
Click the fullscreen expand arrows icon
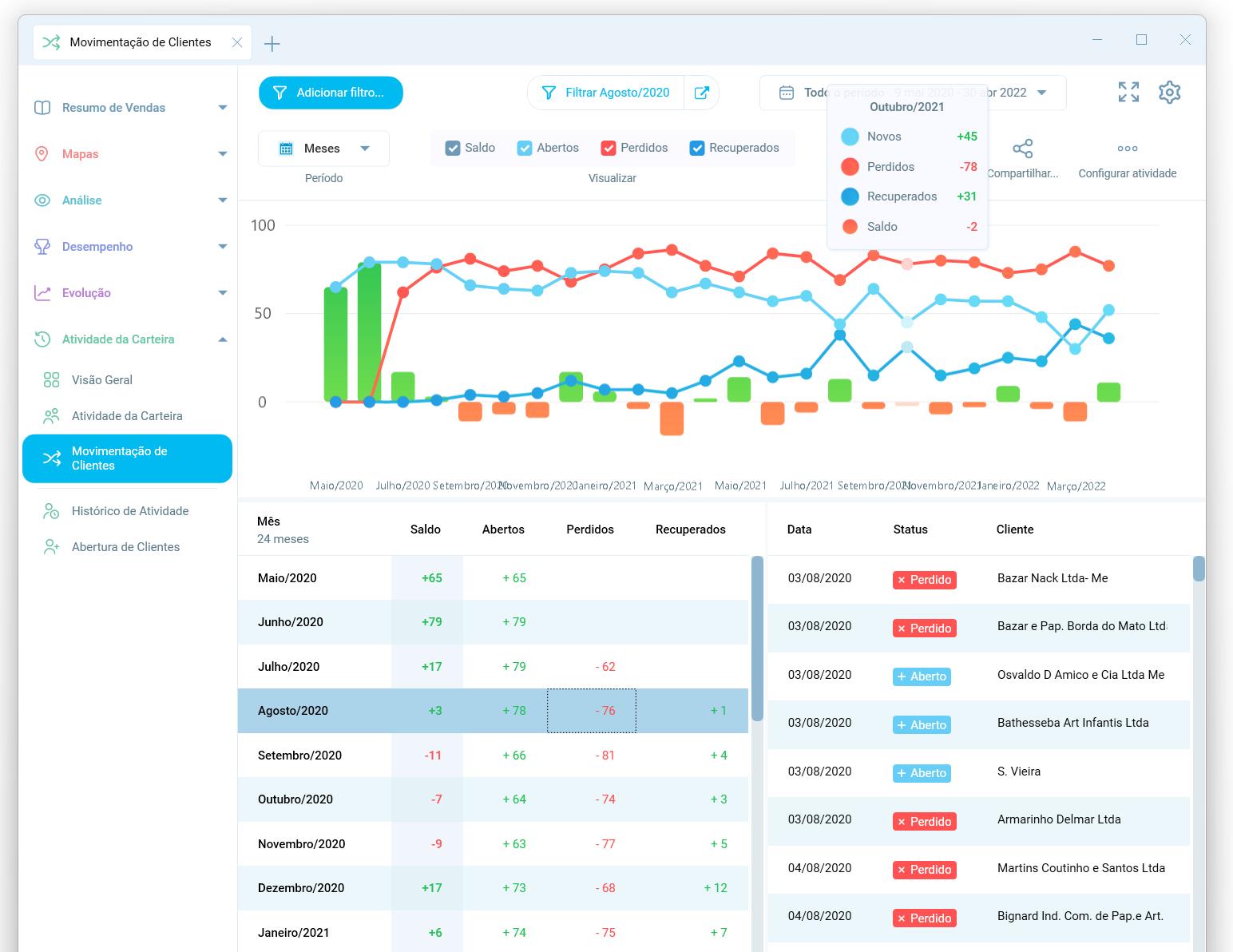click(x=1128, y=93)
